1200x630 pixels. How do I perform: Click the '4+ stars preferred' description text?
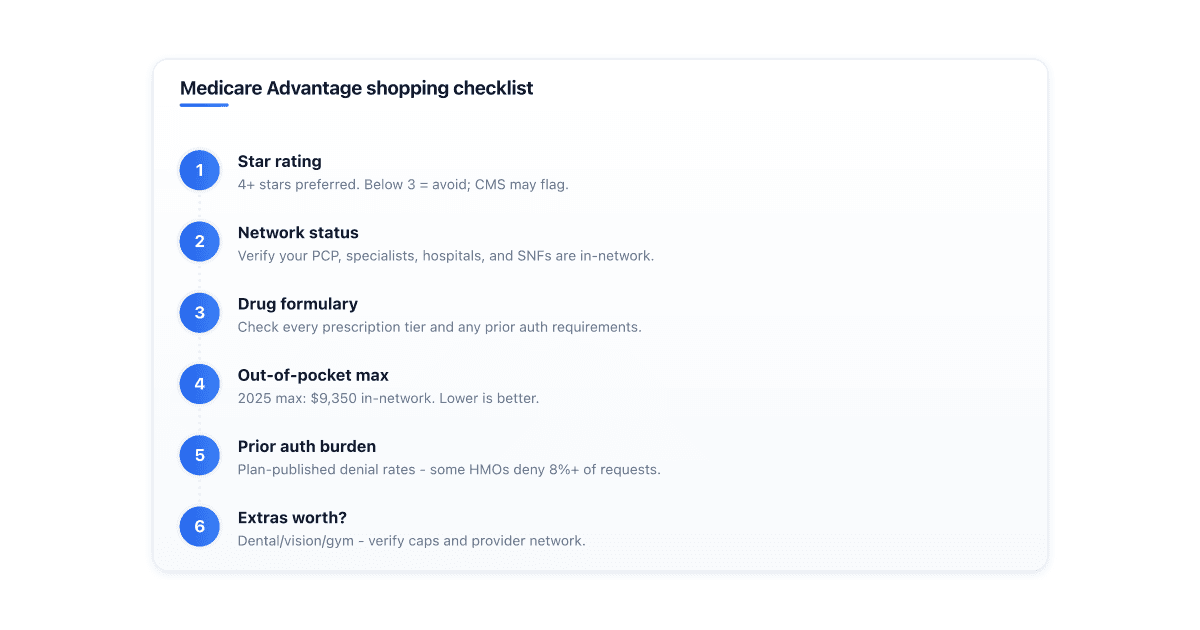pyautogui.click(x=403, y=185)
